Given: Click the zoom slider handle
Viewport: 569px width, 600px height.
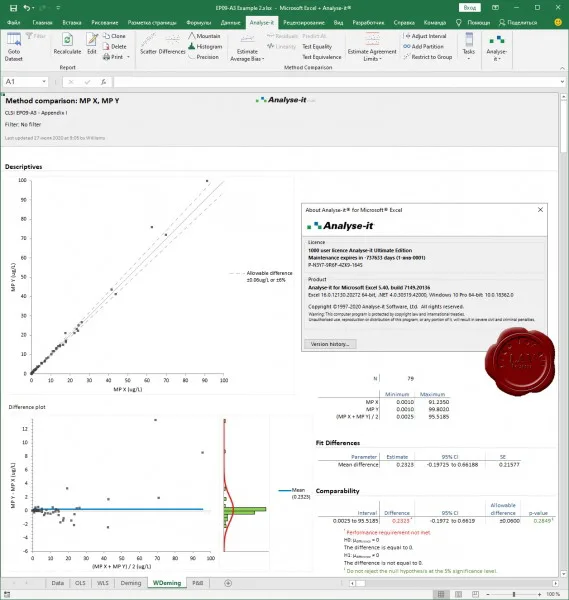Looking at the screenshot, I should [514, 594].
